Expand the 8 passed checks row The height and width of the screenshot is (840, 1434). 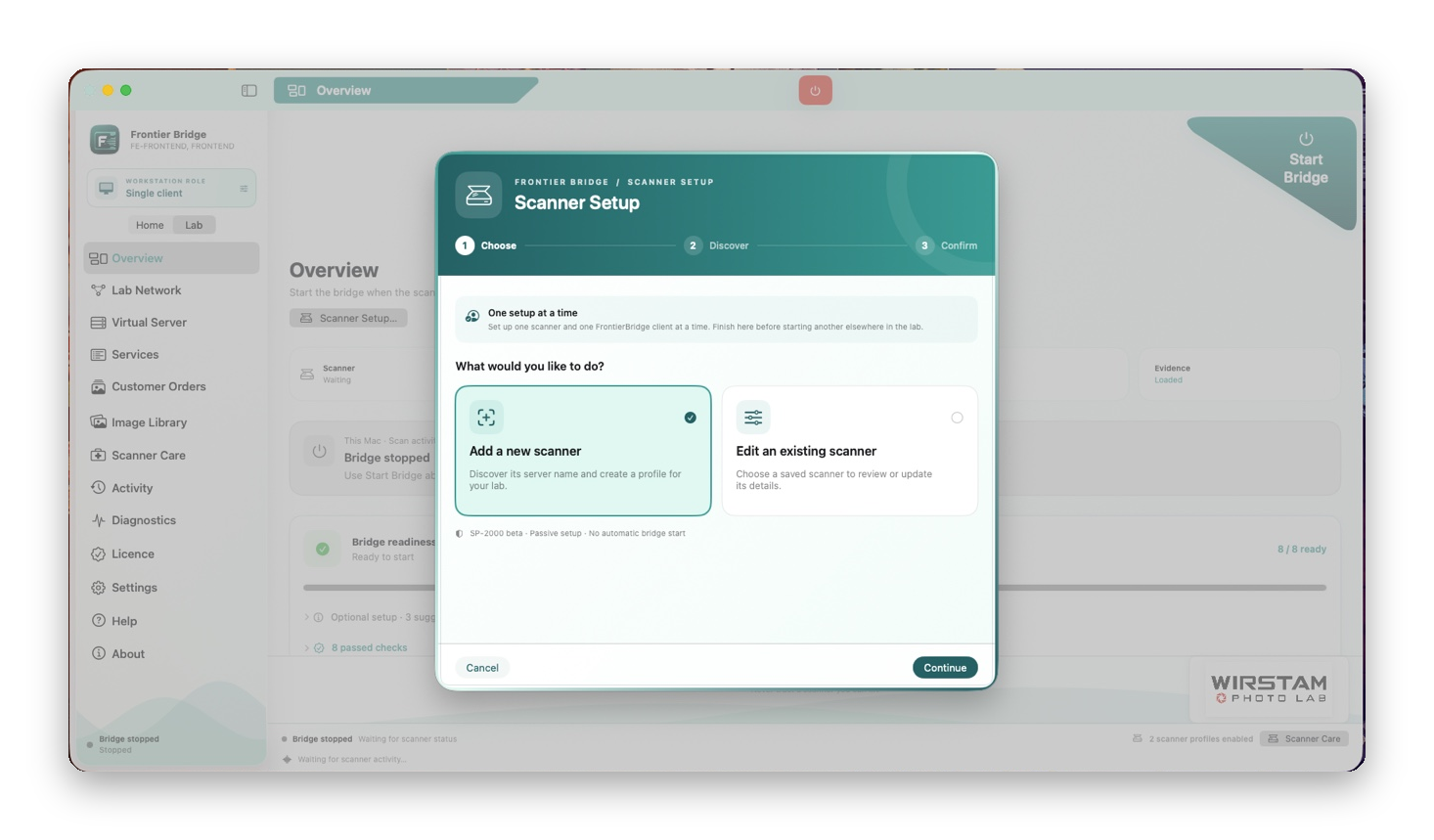356,647
